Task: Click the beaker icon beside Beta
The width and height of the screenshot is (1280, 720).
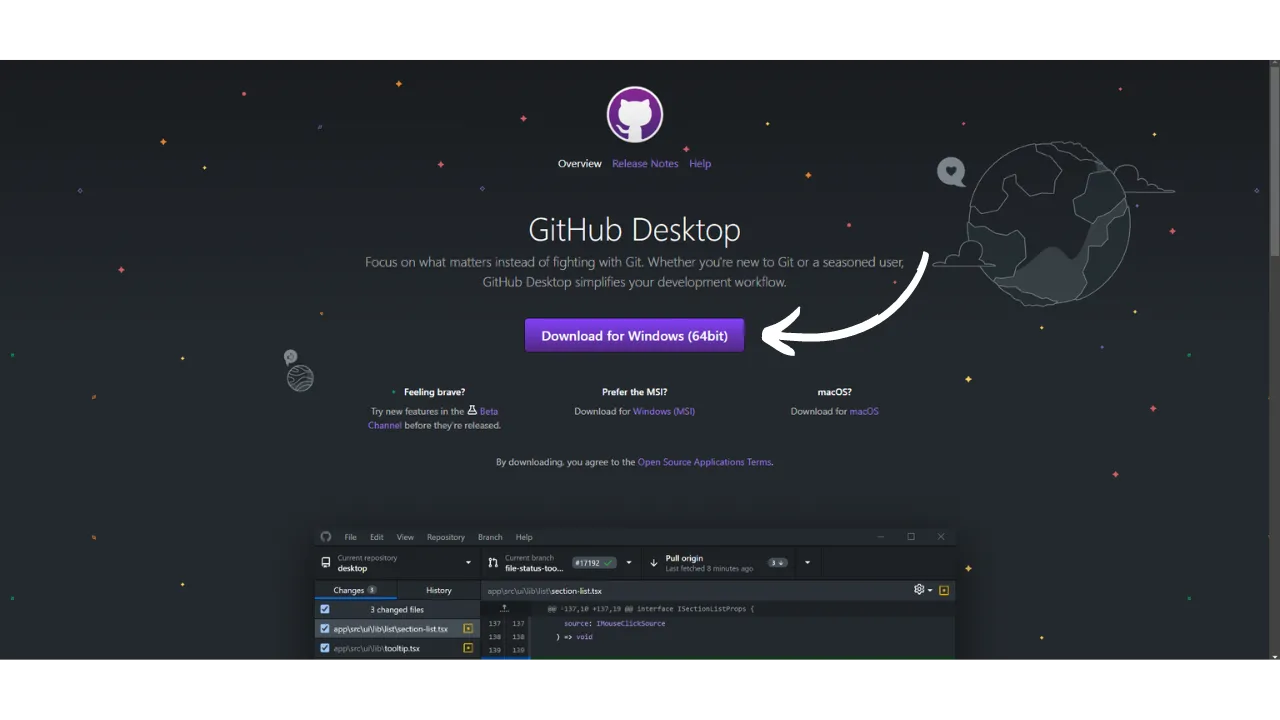Action: [472, 410]
